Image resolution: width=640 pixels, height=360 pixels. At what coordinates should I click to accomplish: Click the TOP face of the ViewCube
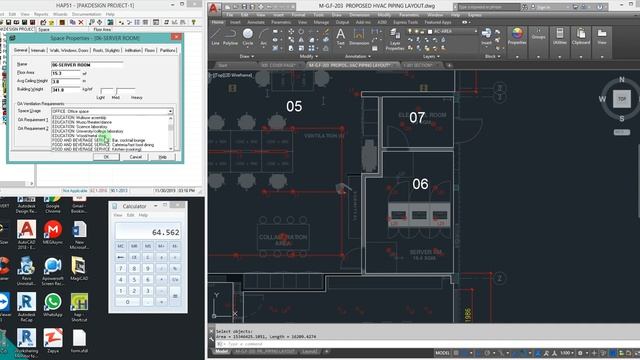point(622,99)
